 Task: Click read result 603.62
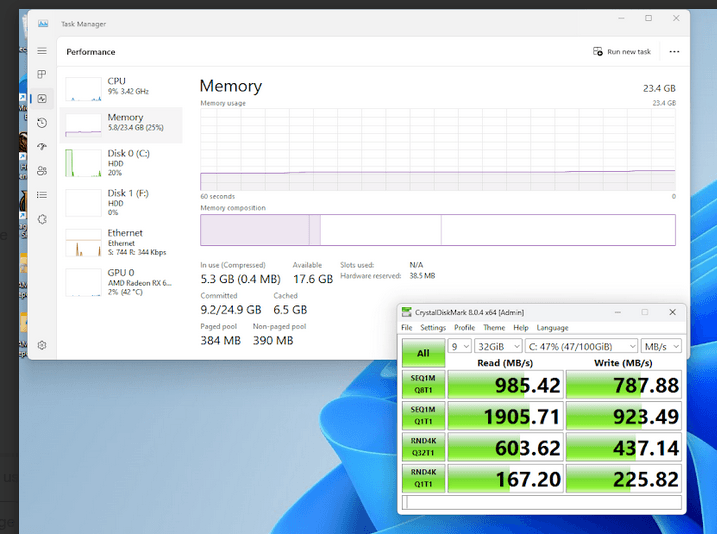505,447
